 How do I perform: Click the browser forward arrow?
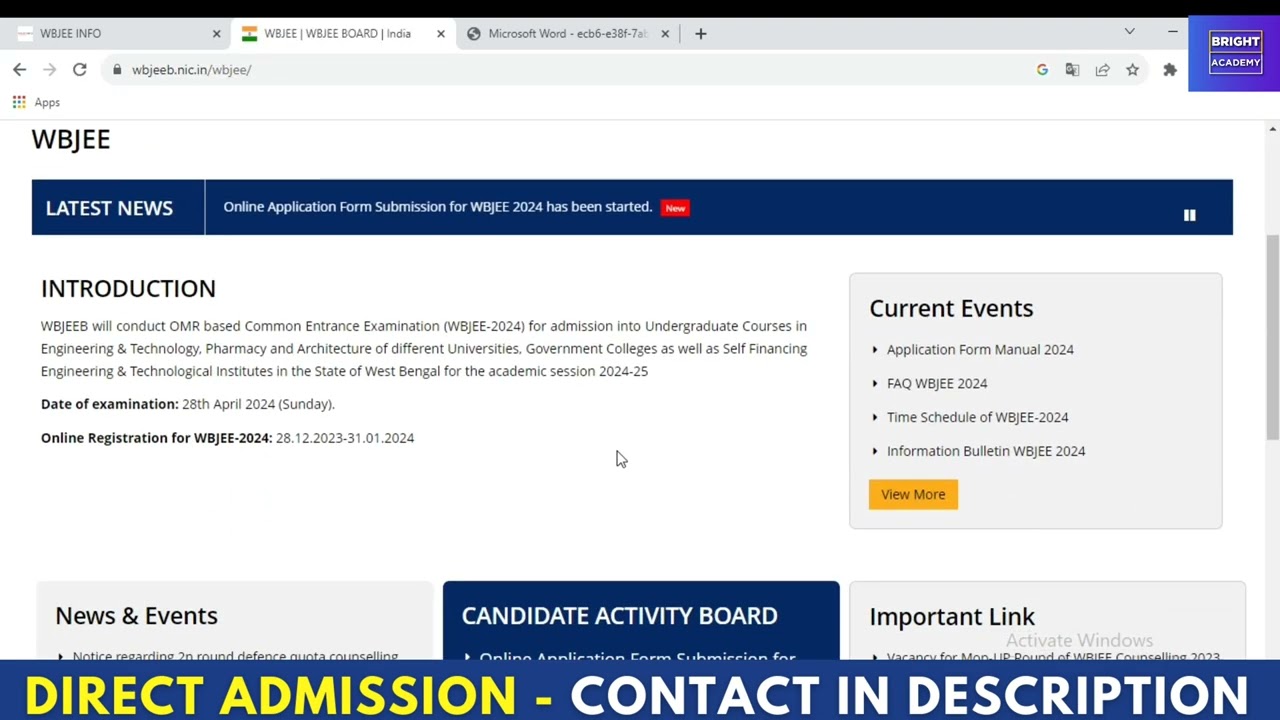pyautogui.click(x=49, y=69)
